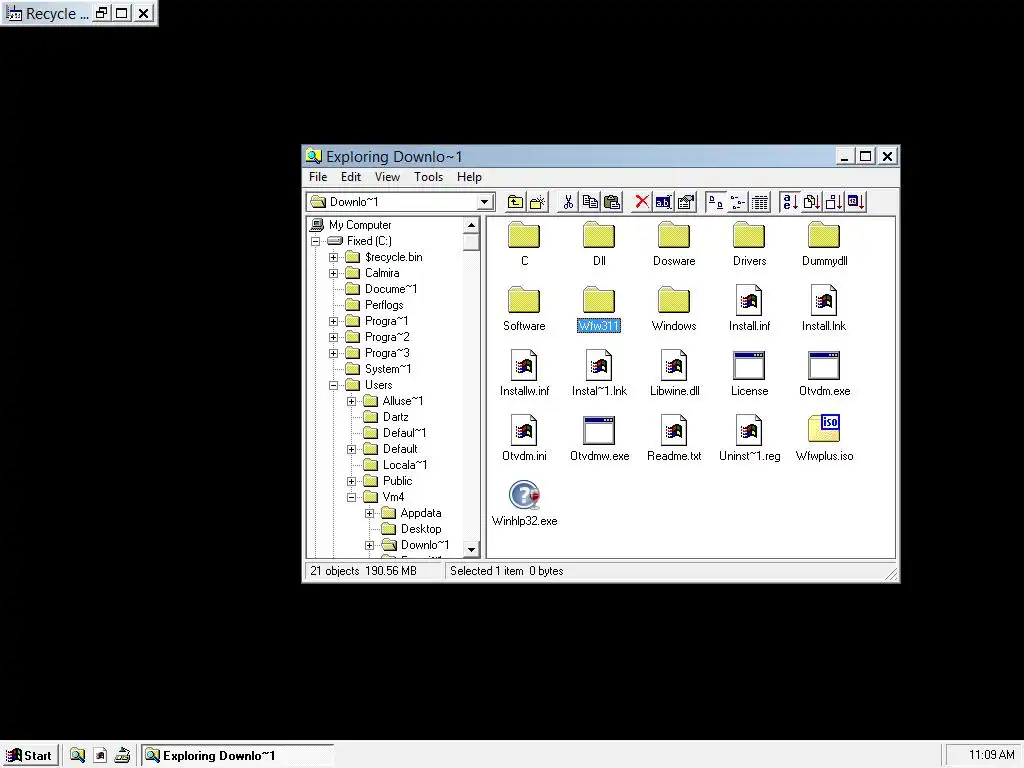Select Readme.txt file icon
Image resolution: width=1024 pixels, height=768 pixels.
(674, 438)
